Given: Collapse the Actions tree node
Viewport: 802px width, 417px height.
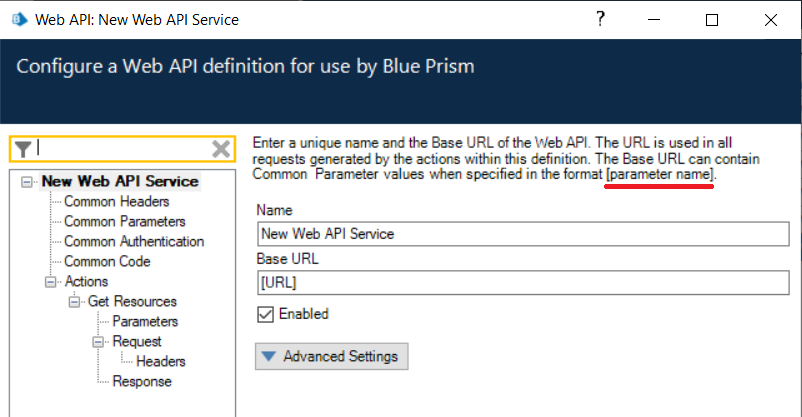Looking at the screenshot, I should [50, 282].
